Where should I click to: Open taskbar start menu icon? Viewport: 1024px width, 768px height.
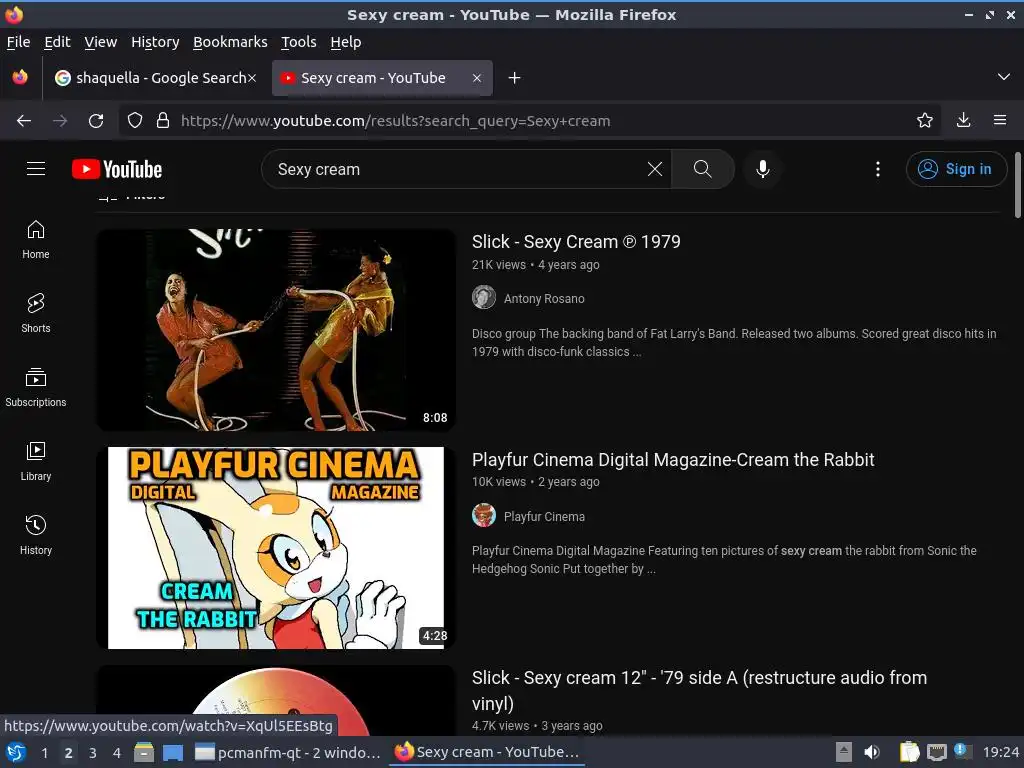point(16,752)
